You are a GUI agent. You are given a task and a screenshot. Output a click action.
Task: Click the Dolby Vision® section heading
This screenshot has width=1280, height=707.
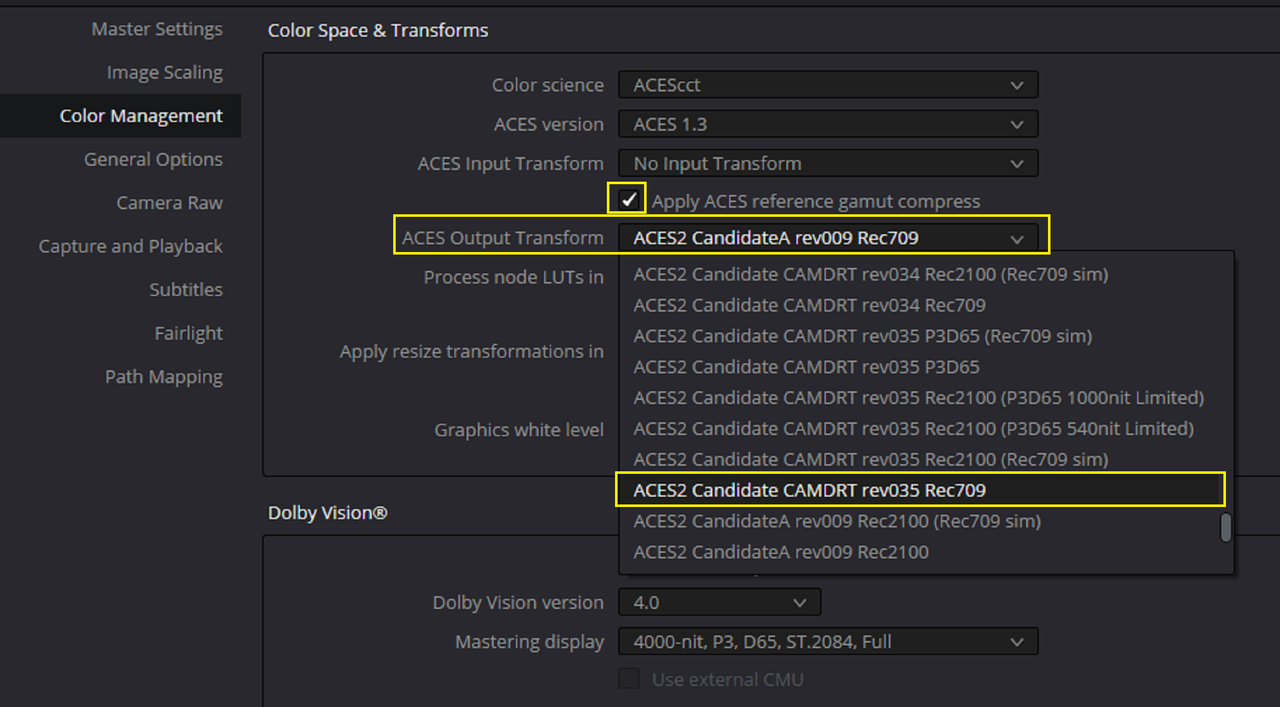click(x=328, y=513)
